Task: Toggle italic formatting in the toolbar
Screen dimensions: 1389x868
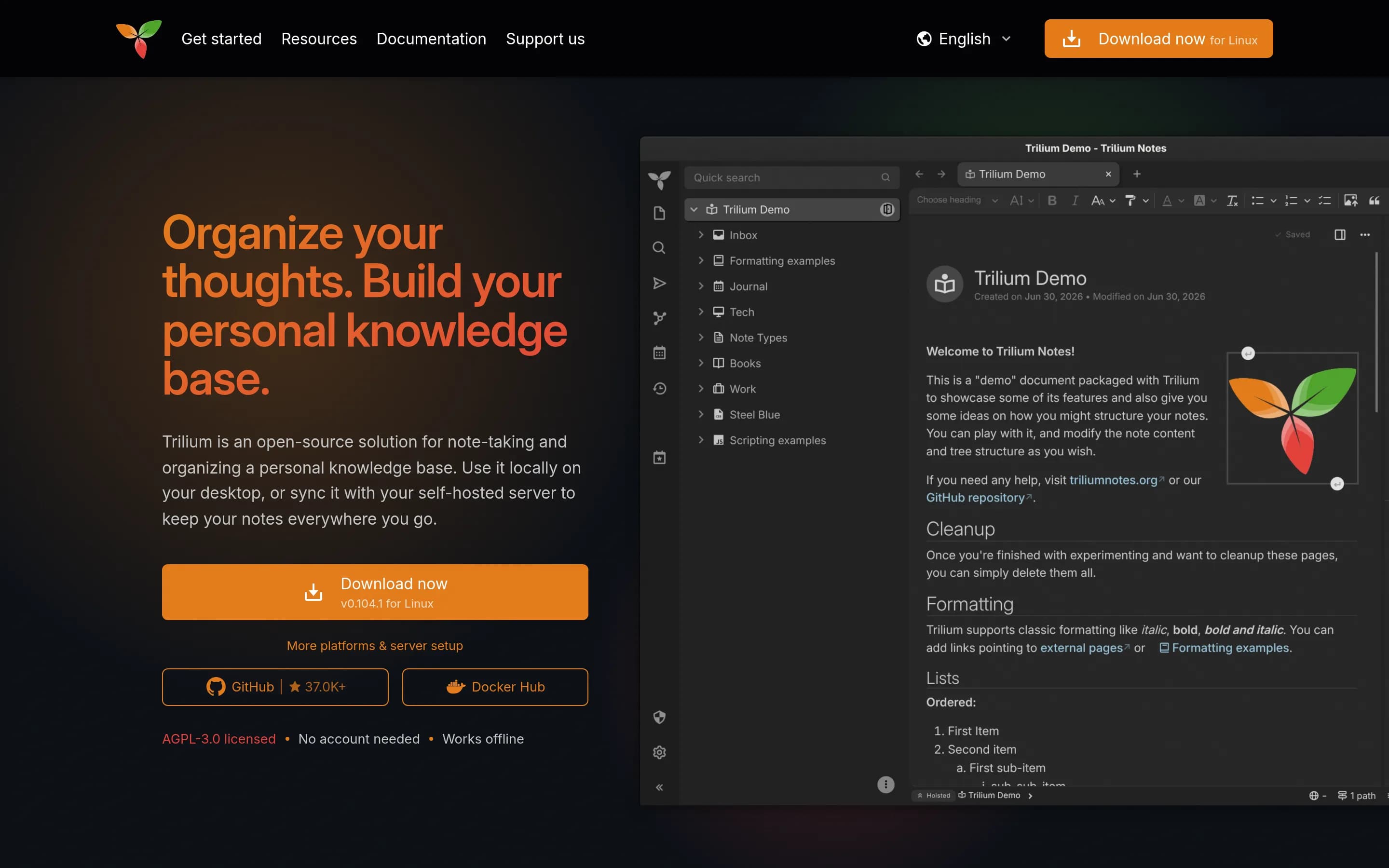Action: coord(1075,200)
